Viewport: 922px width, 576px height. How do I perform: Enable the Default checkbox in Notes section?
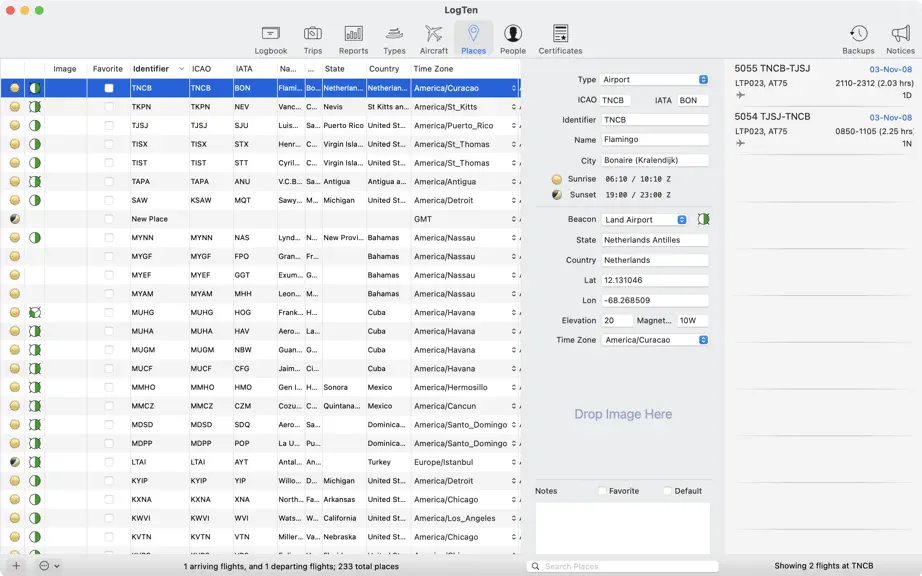[667, 491]
